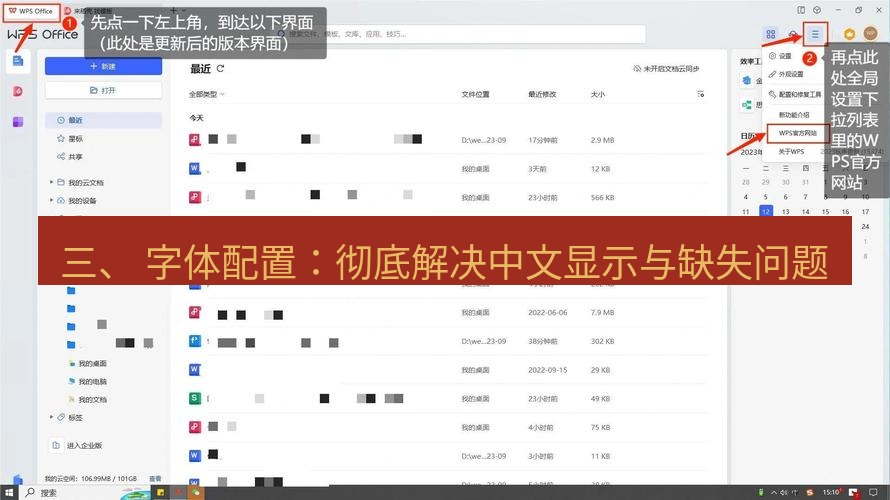Click the WeChat icon on taskbar
The image size is (890, 500).
[196, 493]
